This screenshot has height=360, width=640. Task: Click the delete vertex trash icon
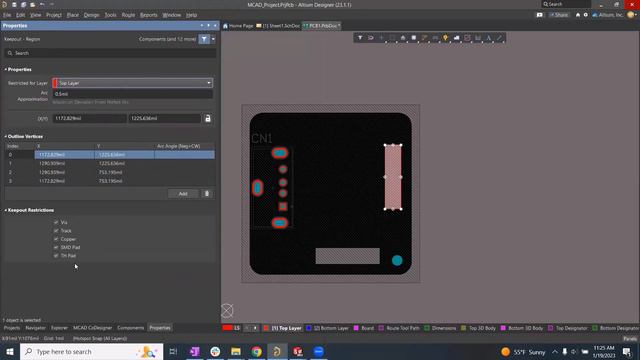pos(207,193)
